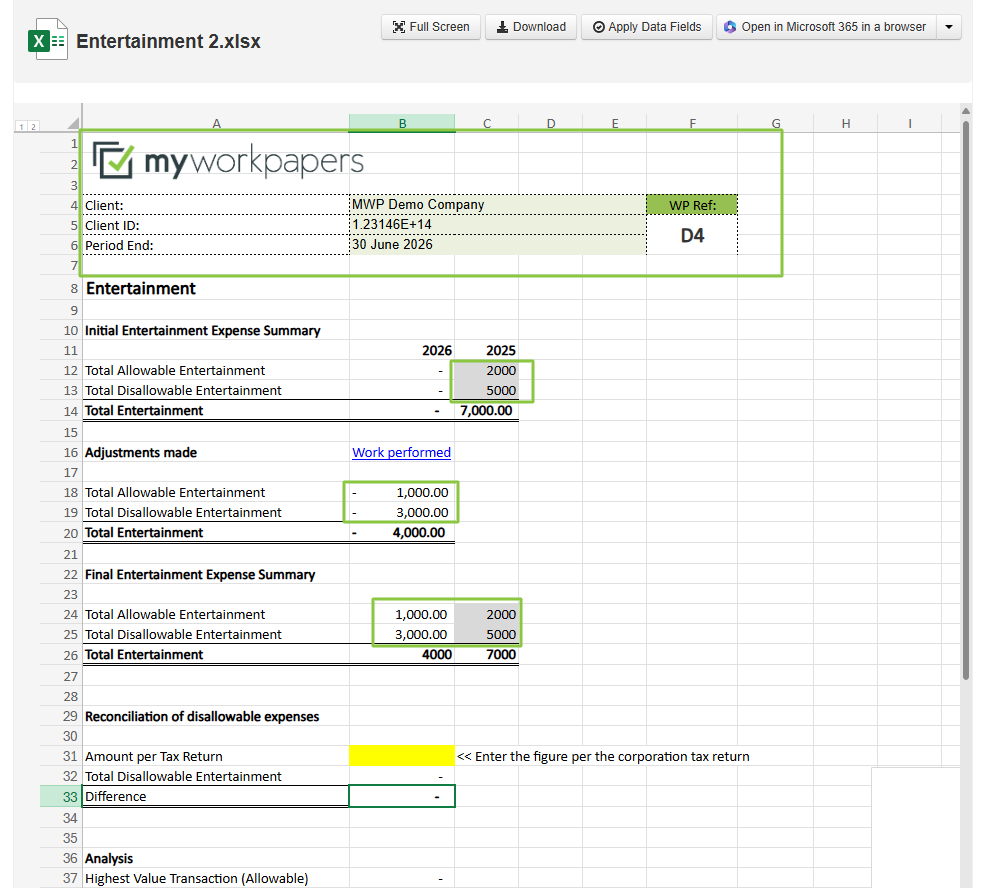Open the Work performed link
The height and width of the screenshot is (888, 983).
tap(401, 453)
